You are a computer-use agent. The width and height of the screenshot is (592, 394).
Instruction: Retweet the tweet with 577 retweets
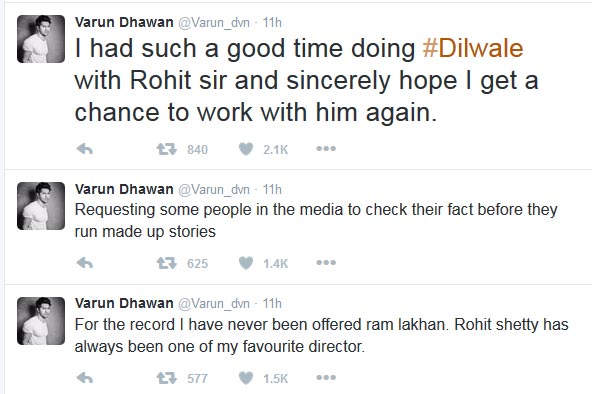pyautogui.click(x=166, y=378)
